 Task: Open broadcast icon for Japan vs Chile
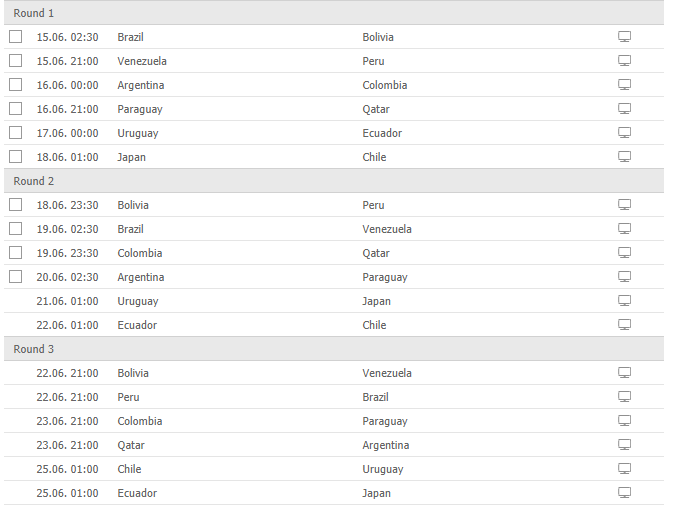[x=624, y=157]
